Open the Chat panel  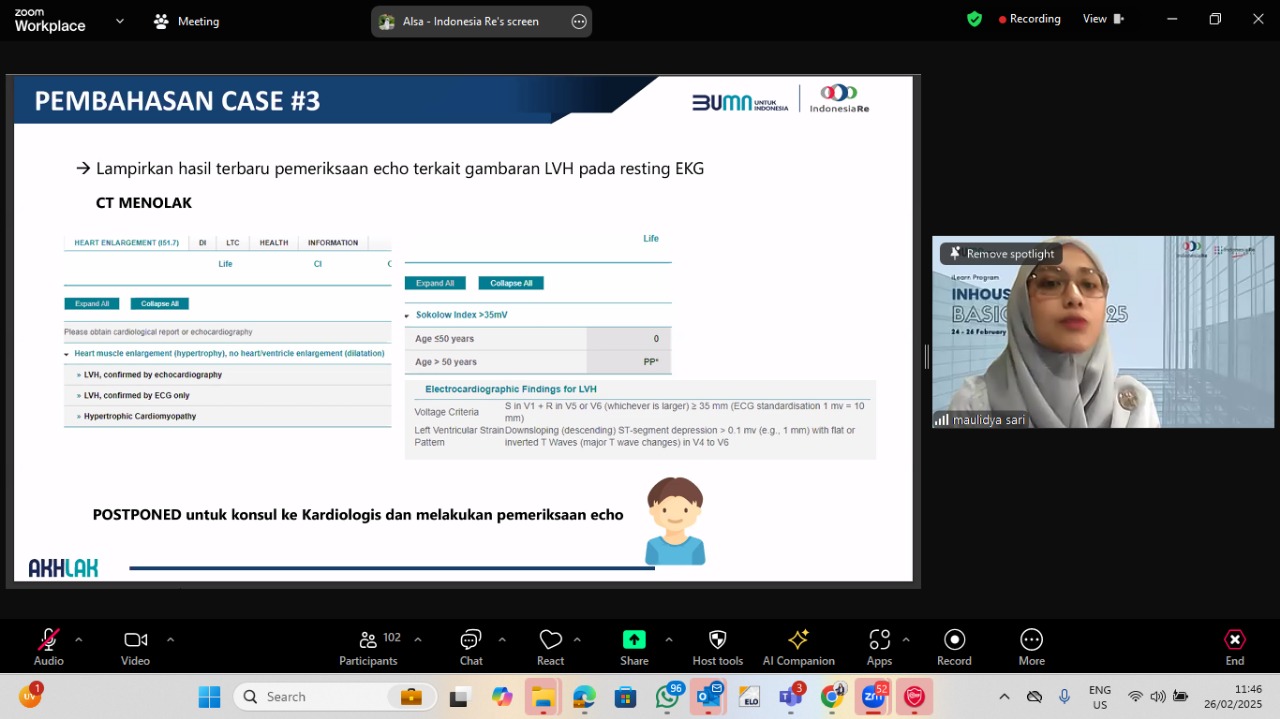click(471, 647)
